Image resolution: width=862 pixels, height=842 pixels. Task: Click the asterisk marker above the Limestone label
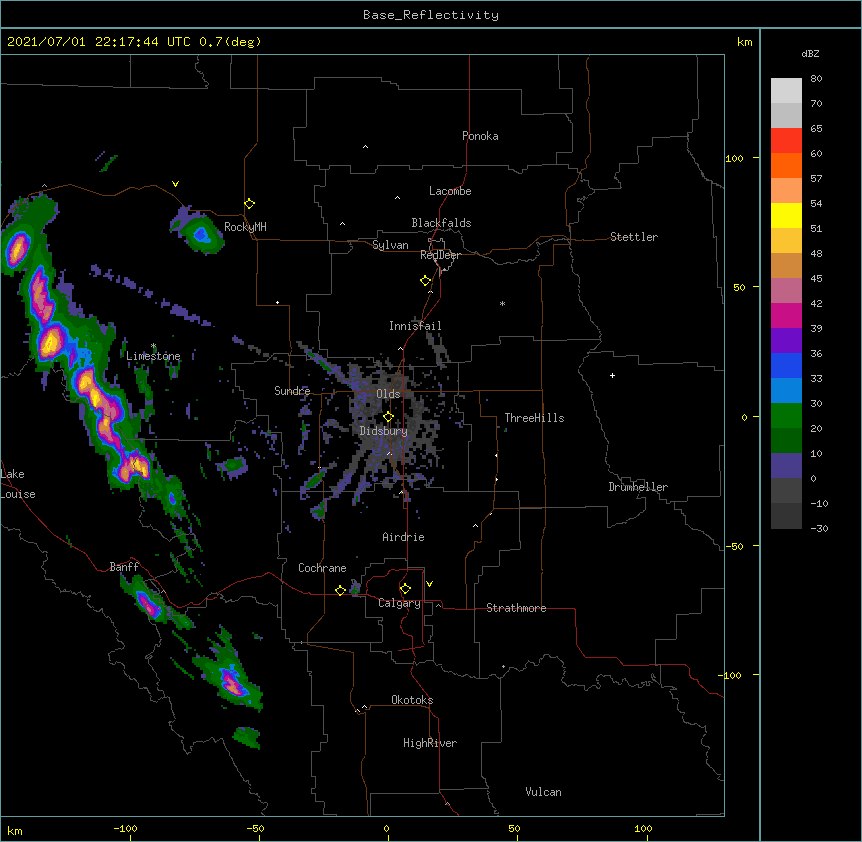pyautogui.click(x=153, y=346)
